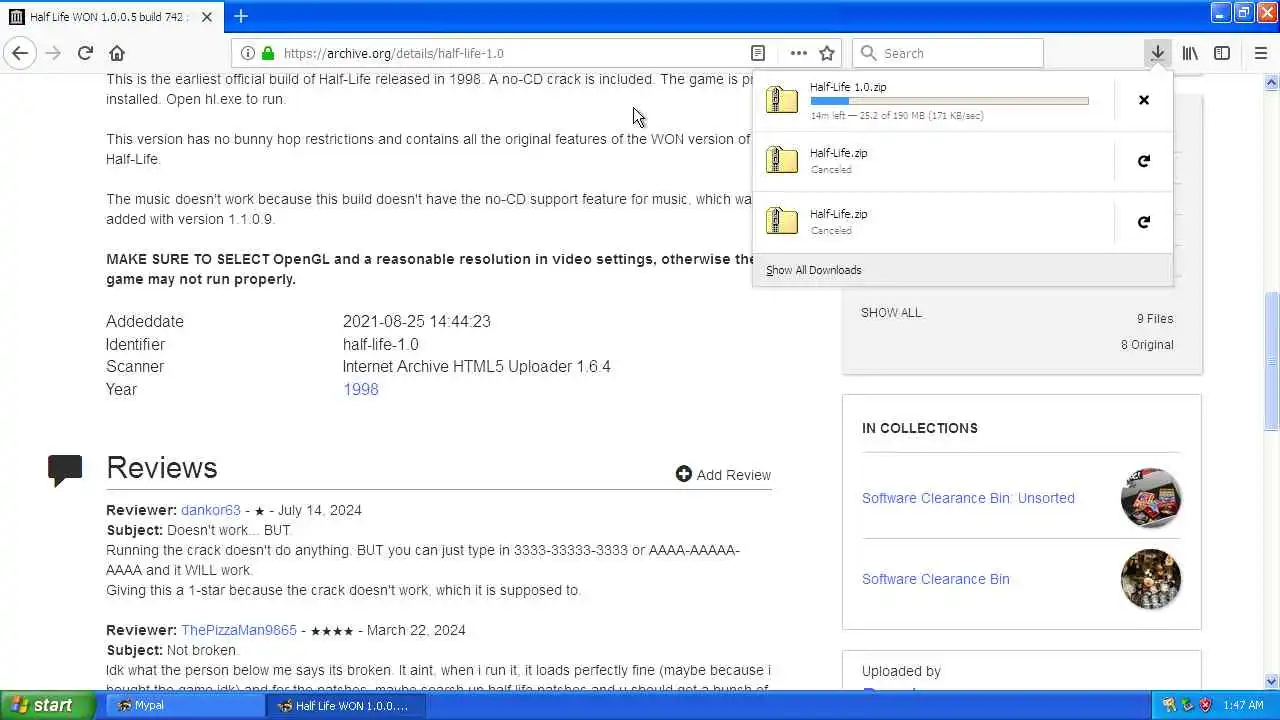
Task: Open reviewer dankor63 profile
Action: tap(211, 510)
